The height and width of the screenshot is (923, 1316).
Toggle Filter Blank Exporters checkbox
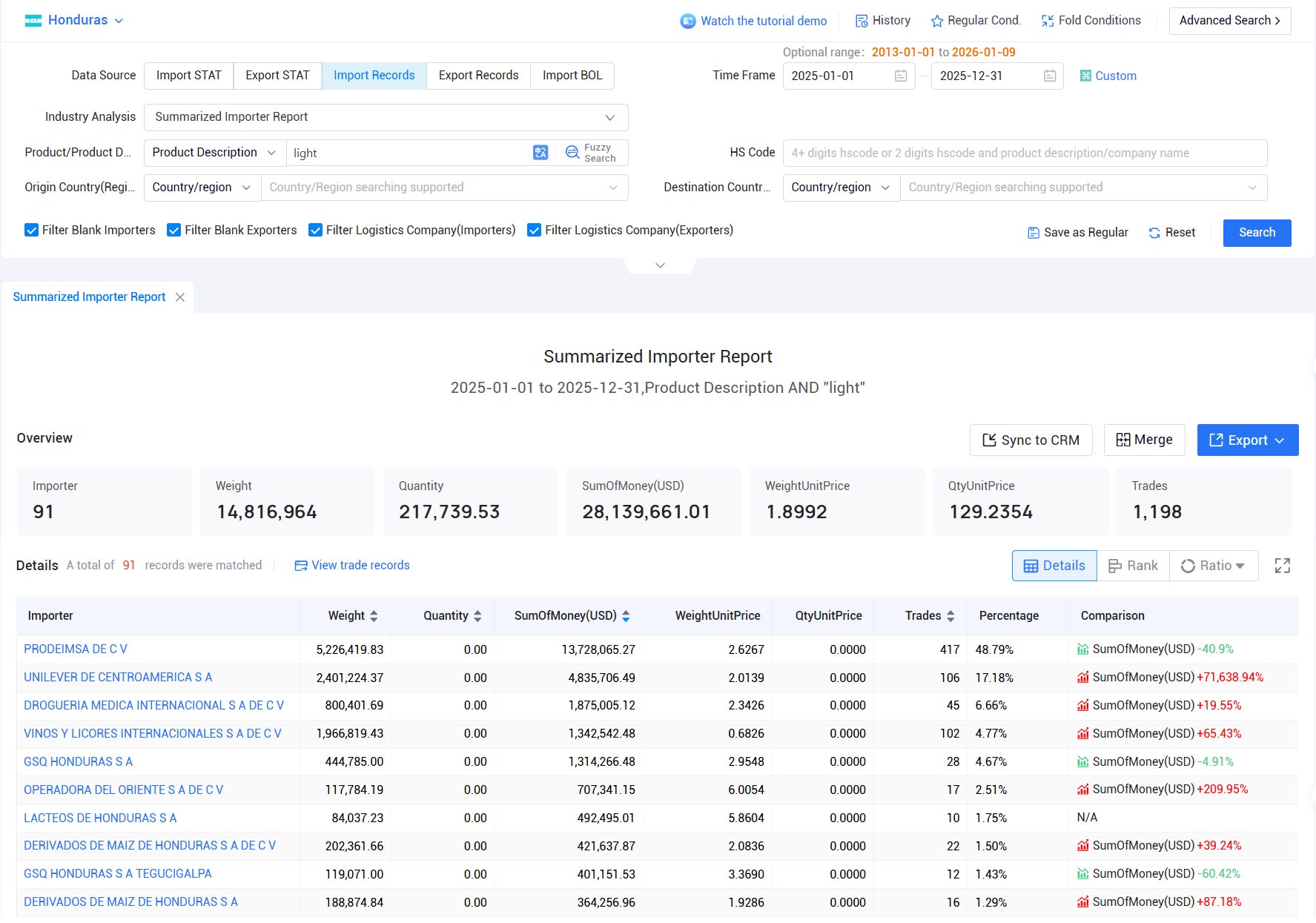[x=173, y=231]
